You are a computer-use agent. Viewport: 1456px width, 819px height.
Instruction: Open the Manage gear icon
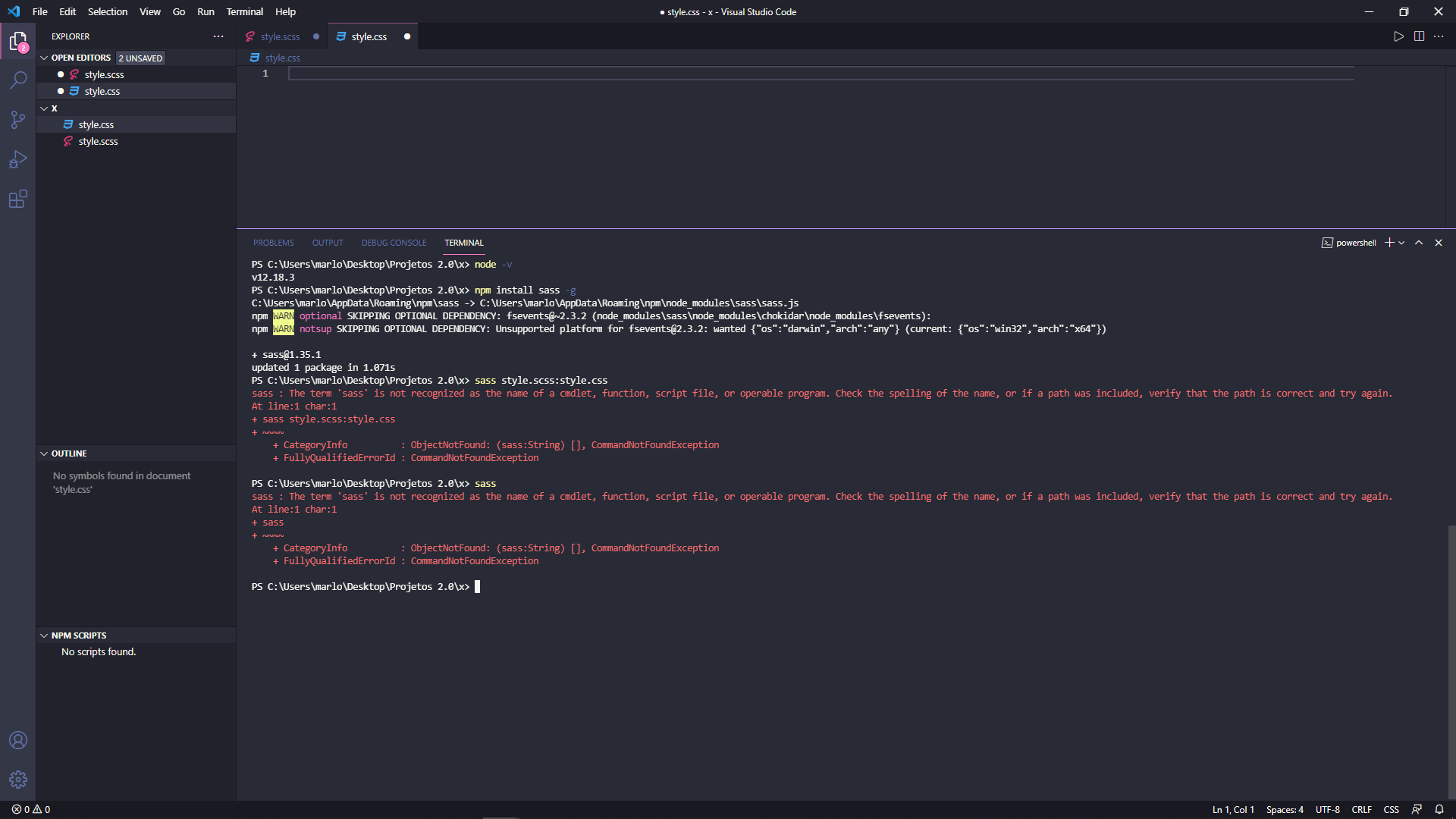(x=18, y=780)
